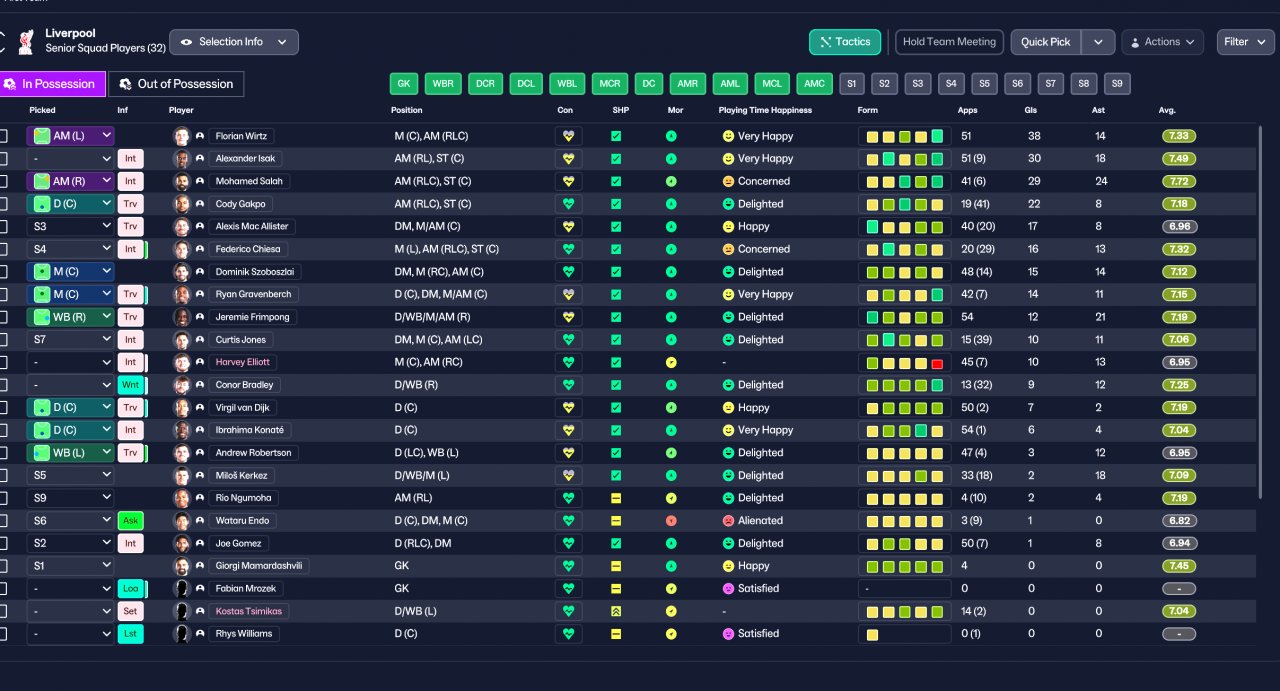
Task: Tick the checkbox for Miloš Kerkez
Action: (x=3, y=475)
